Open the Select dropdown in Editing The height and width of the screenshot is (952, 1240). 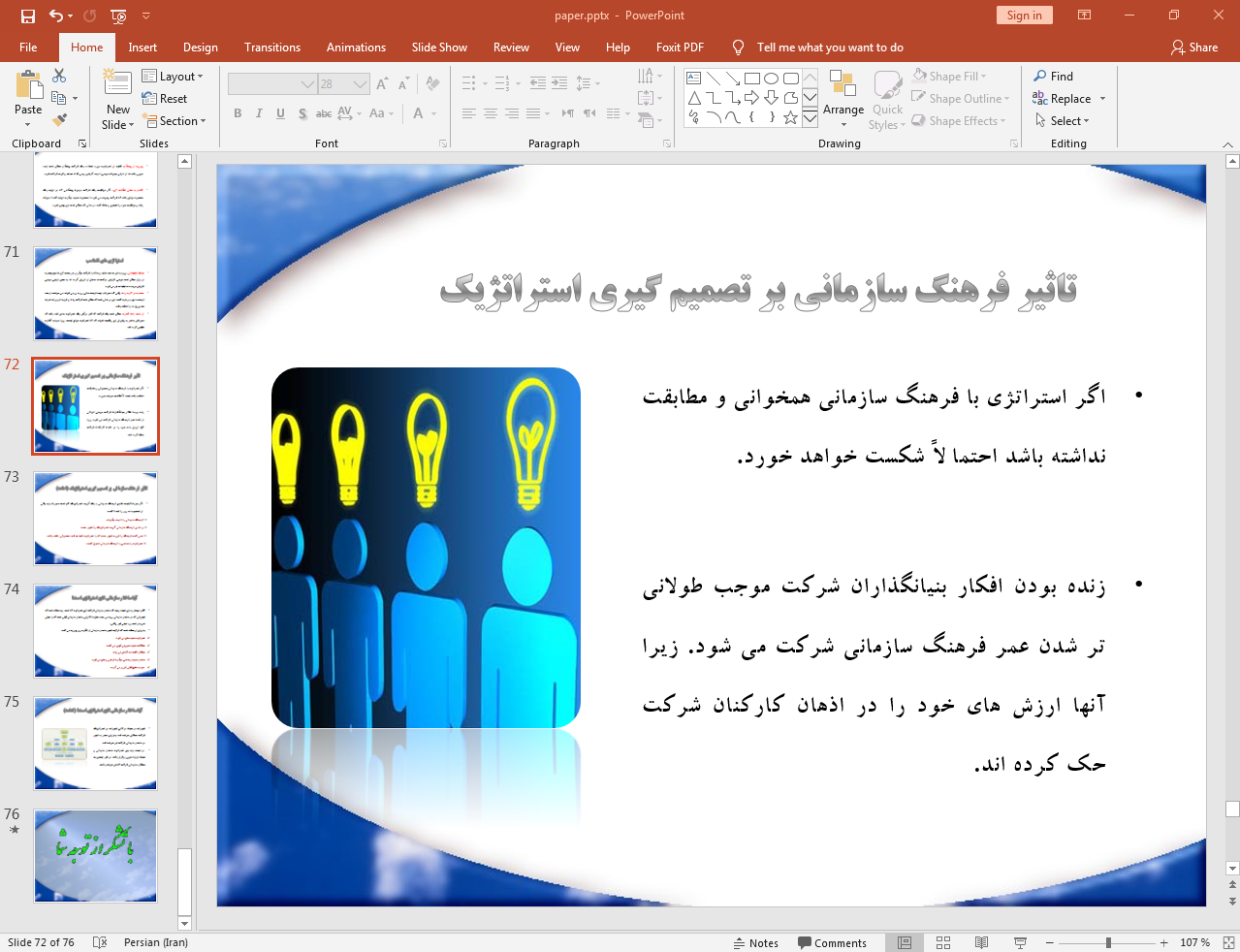1063,121
